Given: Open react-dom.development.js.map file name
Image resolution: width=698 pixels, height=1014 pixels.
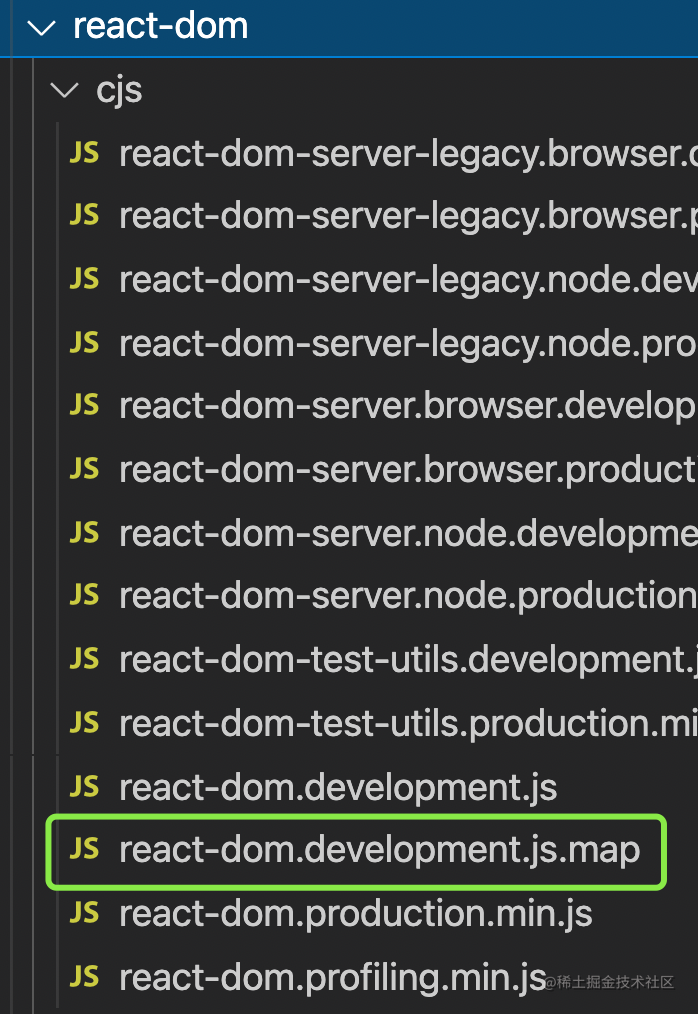Looking at the screenshot, I should click(x=380, y=850).
